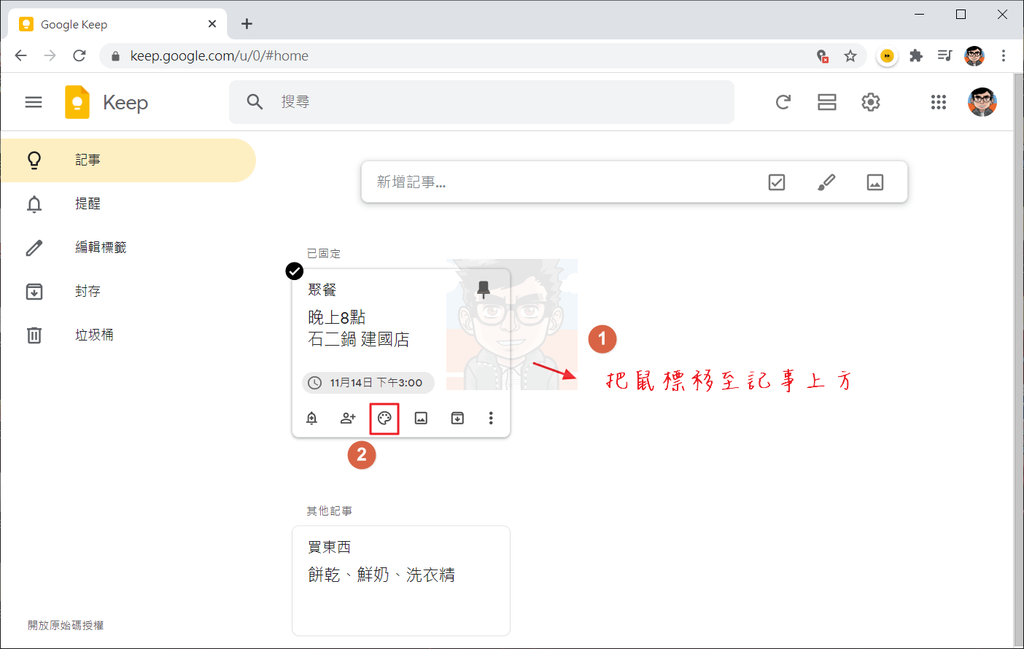Click the 晚上8點 text in note
Image resolution: width=1024 pixels, height=649 pixels.
click(x=337, y=317)
